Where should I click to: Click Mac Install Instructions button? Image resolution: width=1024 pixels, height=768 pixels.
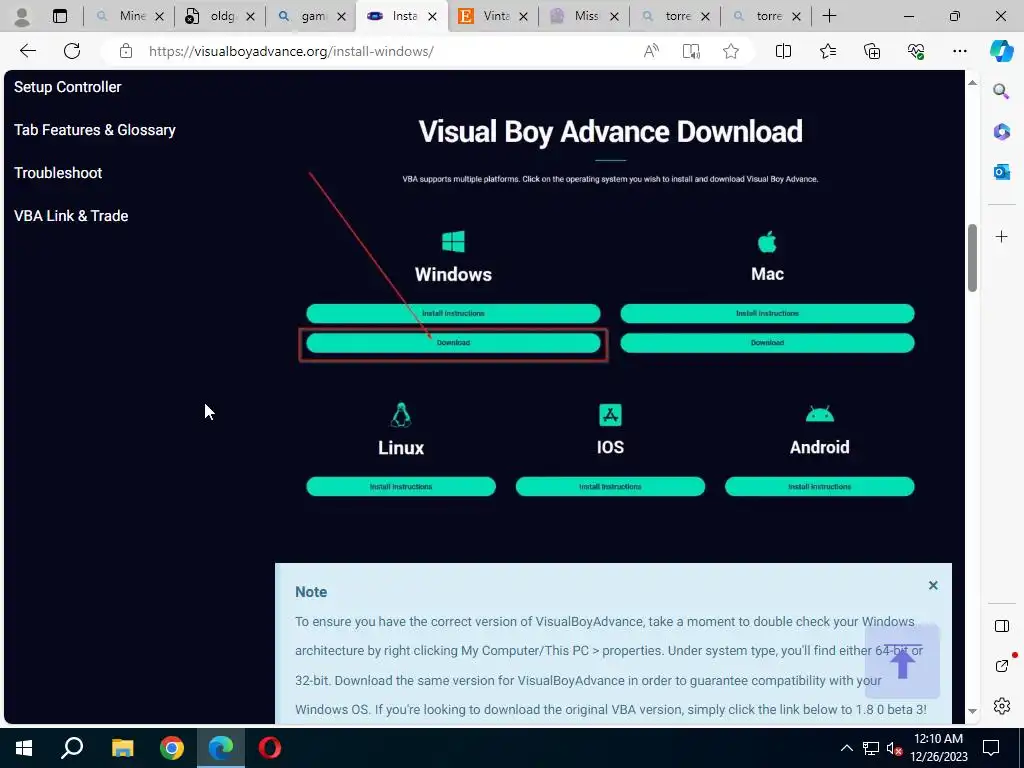coord(767,313)
